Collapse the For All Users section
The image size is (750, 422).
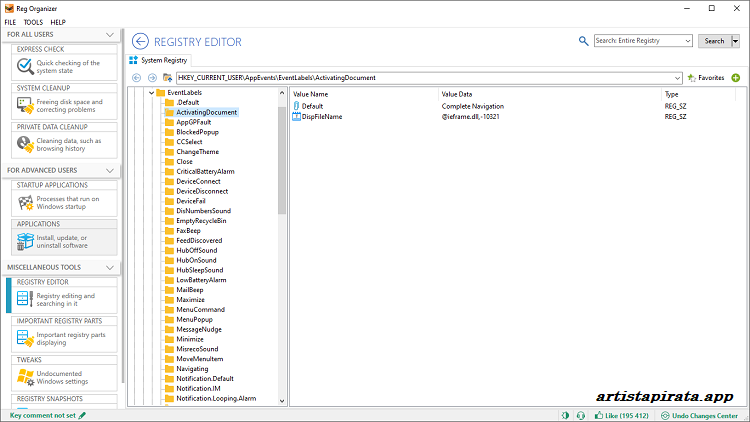pos(110,34)
